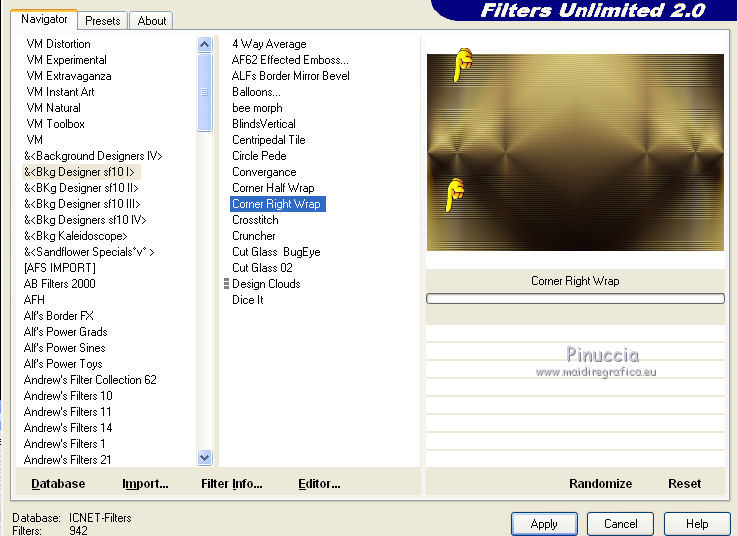Click Randomize filter settings
738x536 pixels.
600,483
